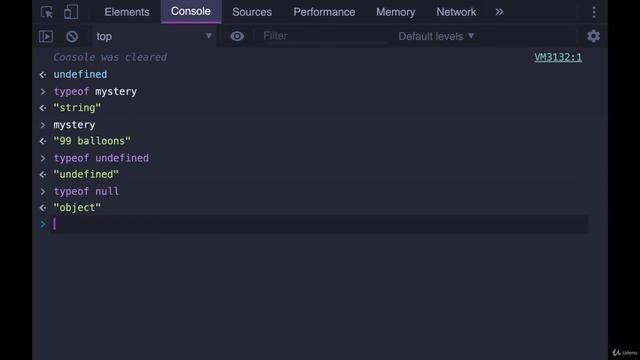
Task: Focus the Filter input field
Action: pyautogui.click(x=324, y=36)
